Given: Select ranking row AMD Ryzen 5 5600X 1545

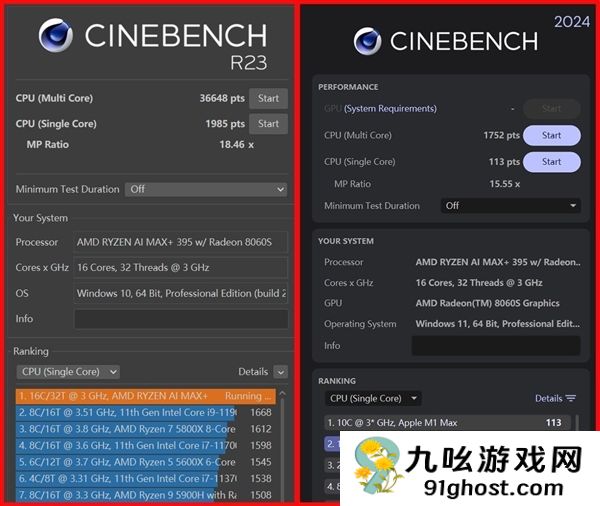Looking at the screenshot, I should click(145, 462).
